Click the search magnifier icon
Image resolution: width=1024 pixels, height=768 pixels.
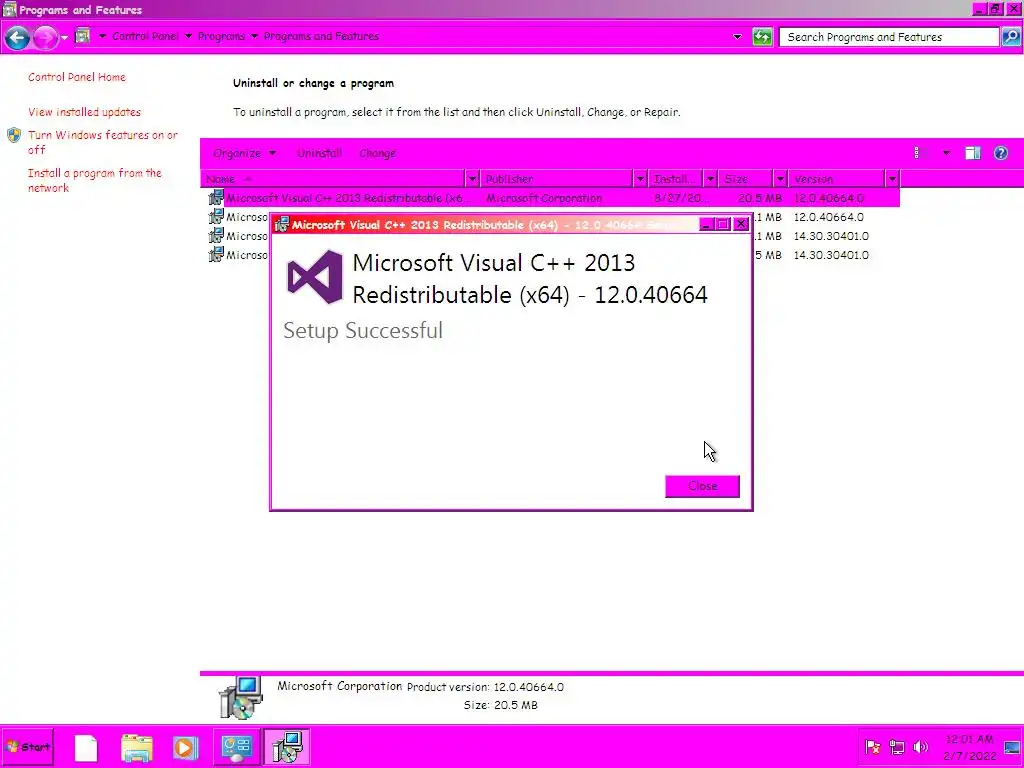pos(1011,37)
